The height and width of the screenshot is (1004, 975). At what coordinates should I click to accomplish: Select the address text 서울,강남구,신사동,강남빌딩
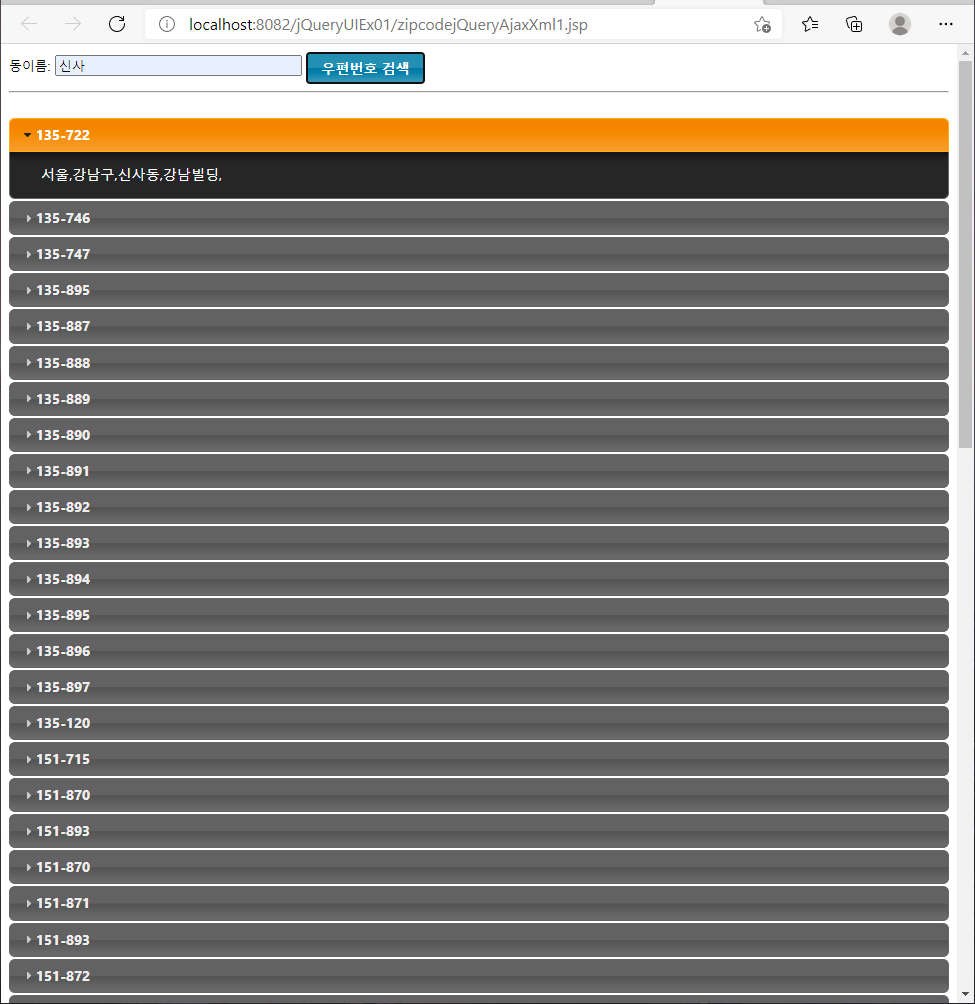coord(131,174)
